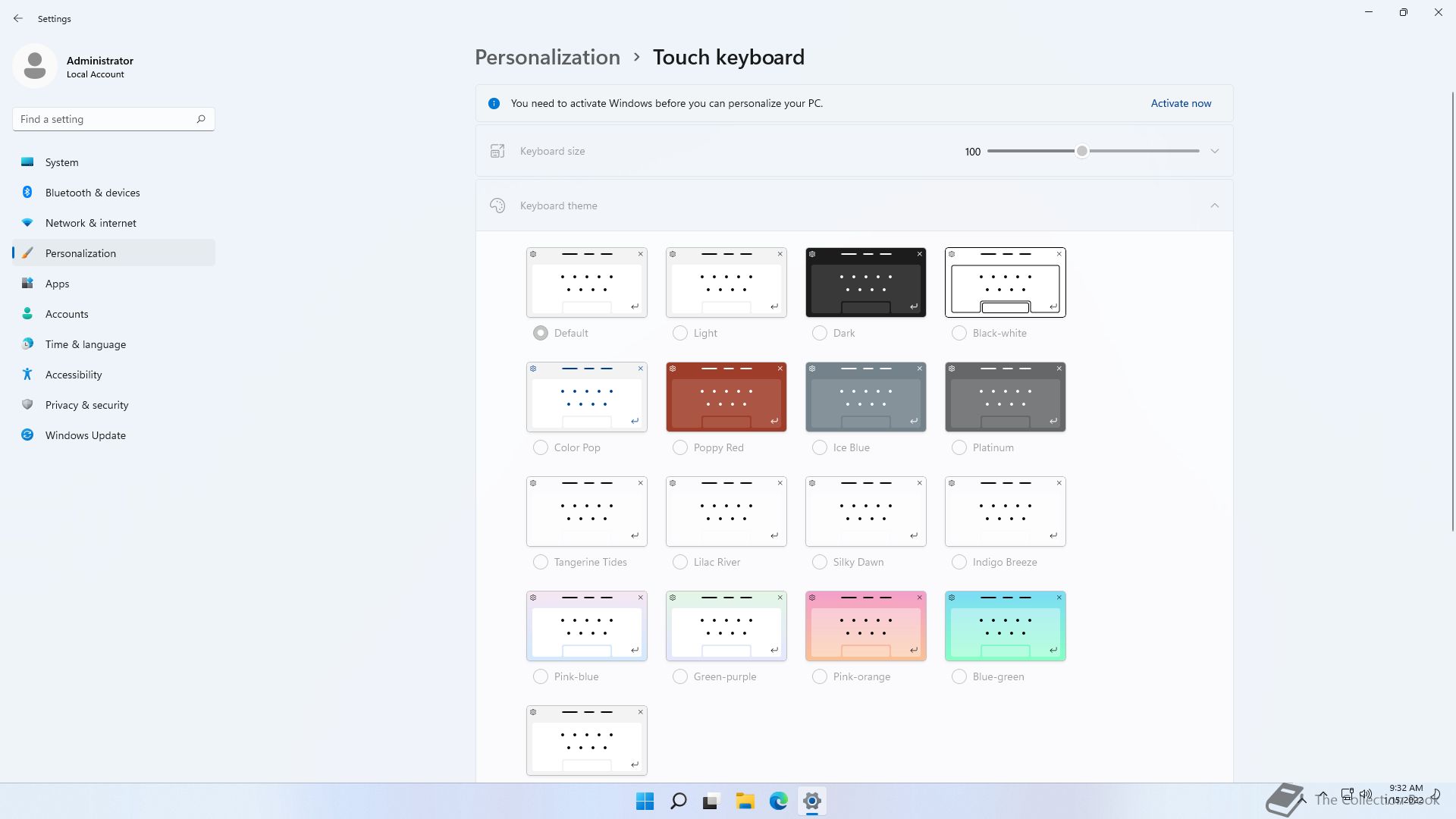1456x819 pixels.
Task: Click the Settings gear in the taskbar
Action: click(812, 802)
